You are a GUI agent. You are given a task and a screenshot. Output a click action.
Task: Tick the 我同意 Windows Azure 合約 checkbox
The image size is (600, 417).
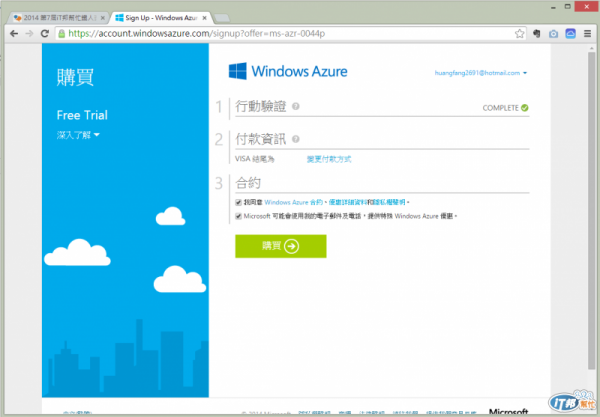pos(238,202)
